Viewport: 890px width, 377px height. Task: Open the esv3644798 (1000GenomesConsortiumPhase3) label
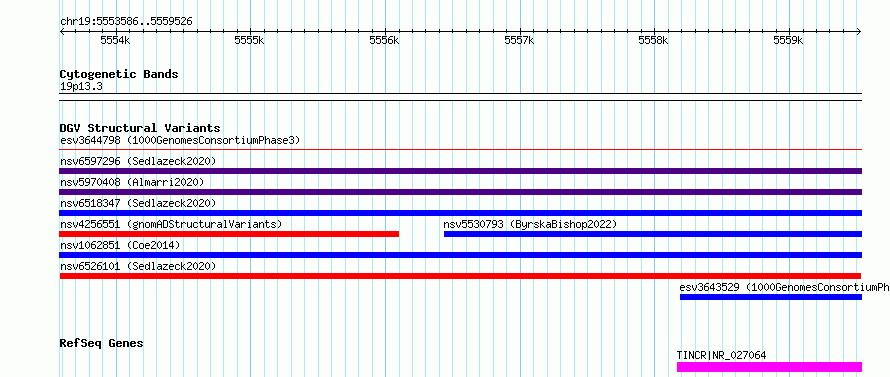180,140
